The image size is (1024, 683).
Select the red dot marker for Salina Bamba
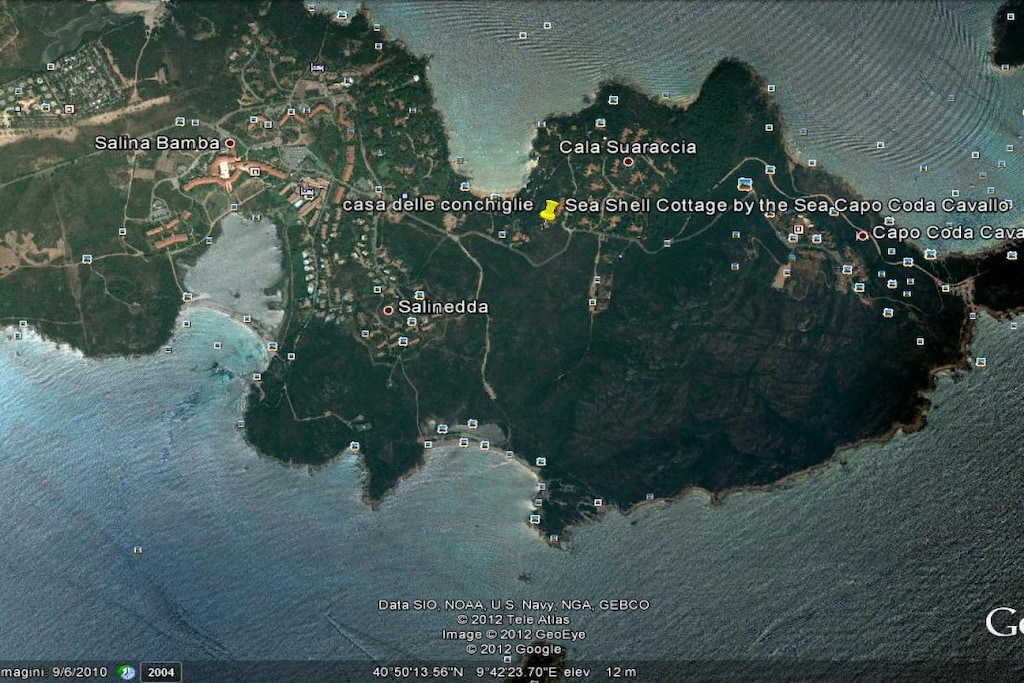point(230,143)
